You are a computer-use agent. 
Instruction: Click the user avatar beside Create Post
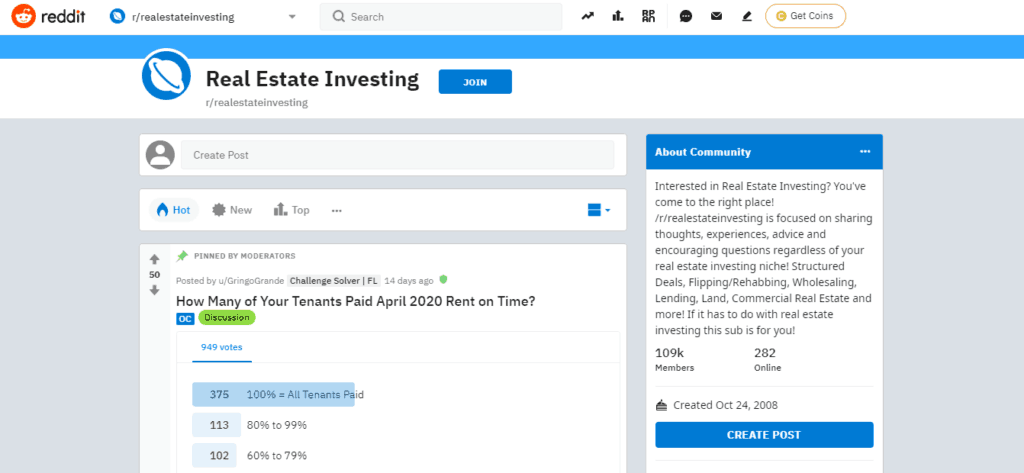pos(160,155)
